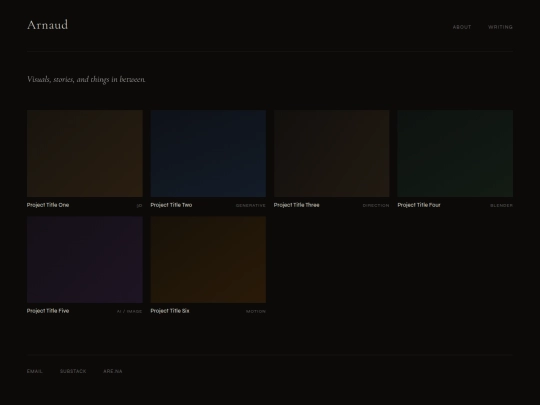
Task: Open the Substack footer link
Action: 73,371
